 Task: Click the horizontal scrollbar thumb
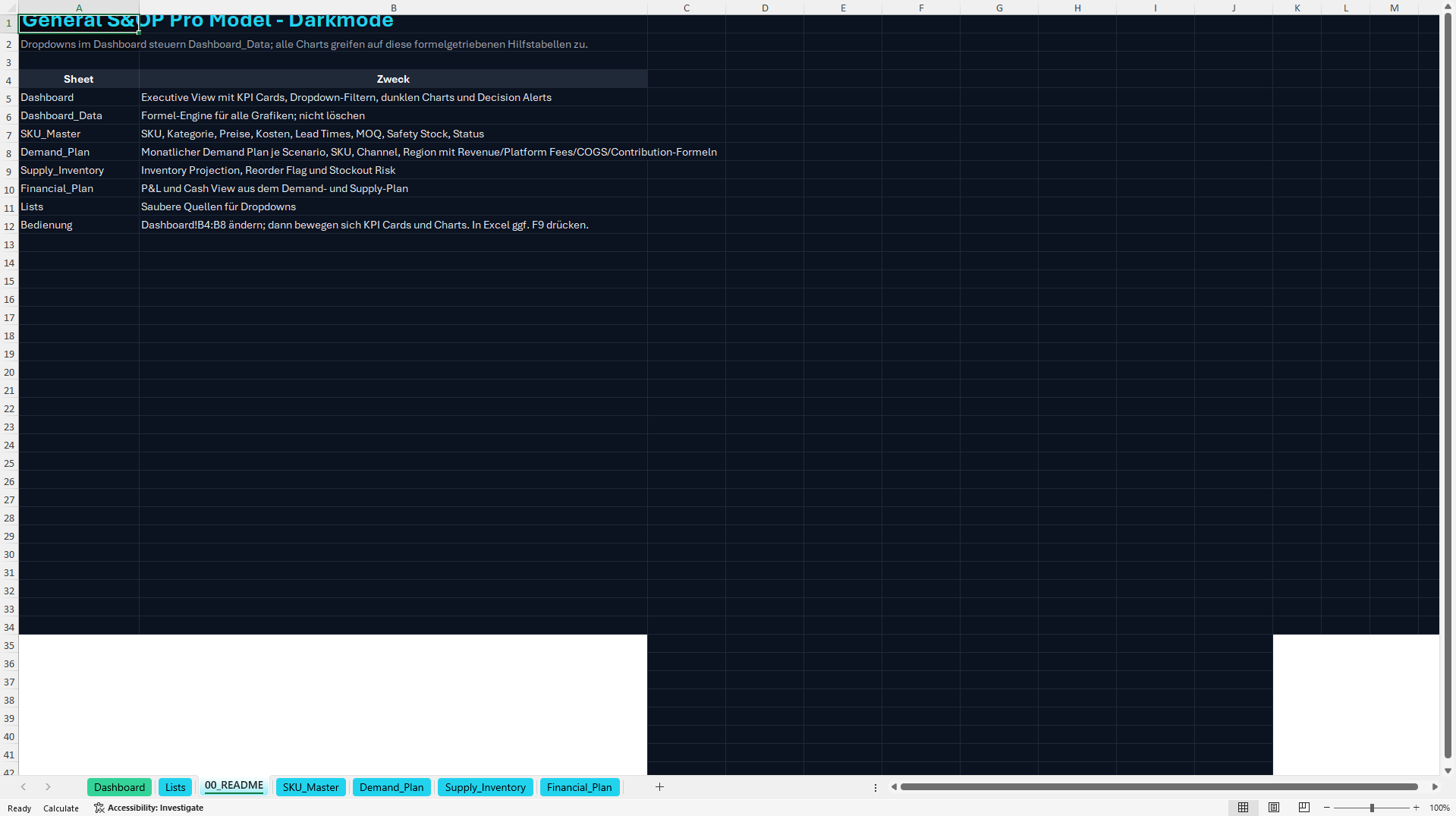(x=1159, y=787)
